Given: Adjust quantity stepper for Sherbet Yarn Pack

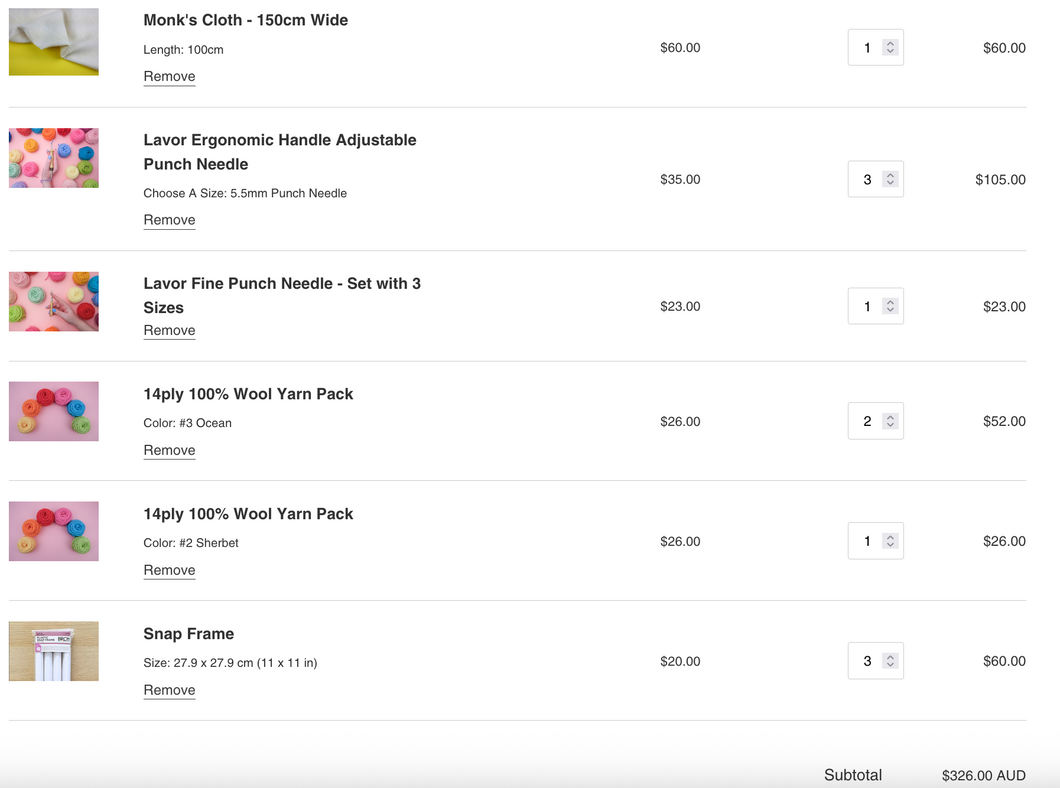Looking at the screenshot, I should tap(890, 541).
